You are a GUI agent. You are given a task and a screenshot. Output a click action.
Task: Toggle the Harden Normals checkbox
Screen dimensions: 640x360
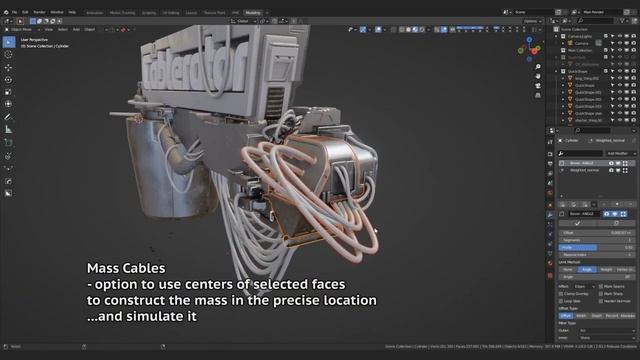pyautogui.click(x=601, y=301)
